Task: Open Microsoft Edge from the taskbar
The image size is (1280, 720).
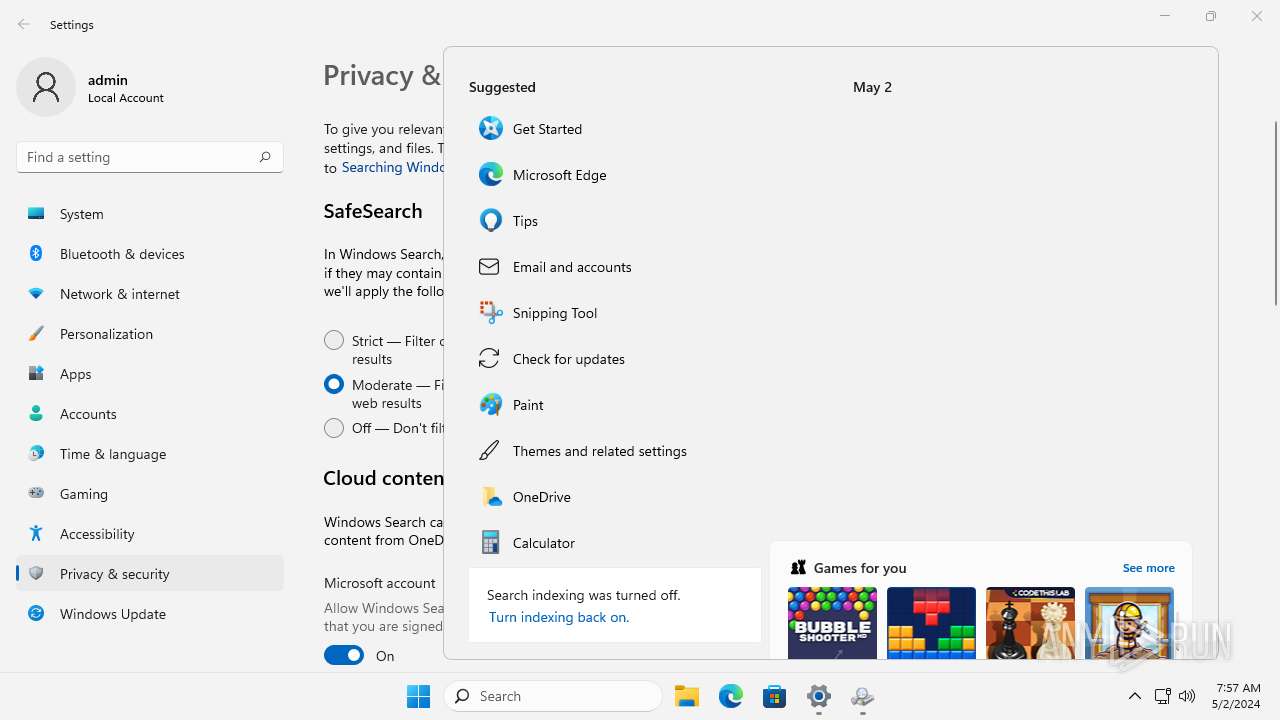Action: (x=731, y=696)
